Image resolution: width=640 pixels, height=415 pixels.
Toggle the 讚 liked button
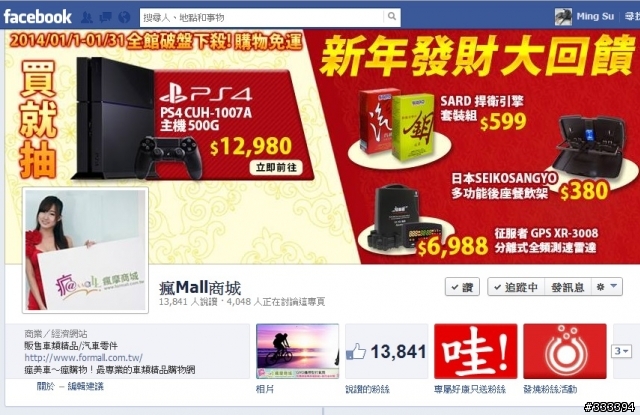pos(462,287)
